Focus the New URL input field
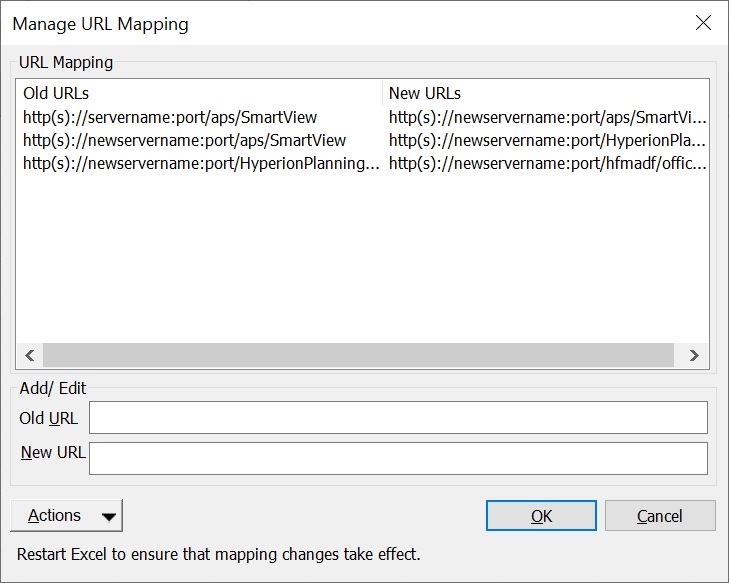This screenshot has height=583, width=729. 398,458
